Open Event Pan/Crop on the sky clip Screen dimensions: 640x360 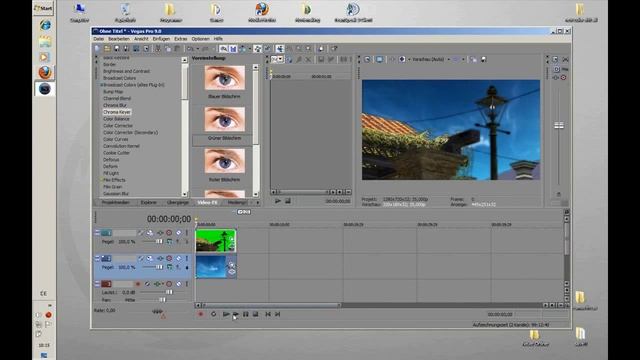click(231, 264)
